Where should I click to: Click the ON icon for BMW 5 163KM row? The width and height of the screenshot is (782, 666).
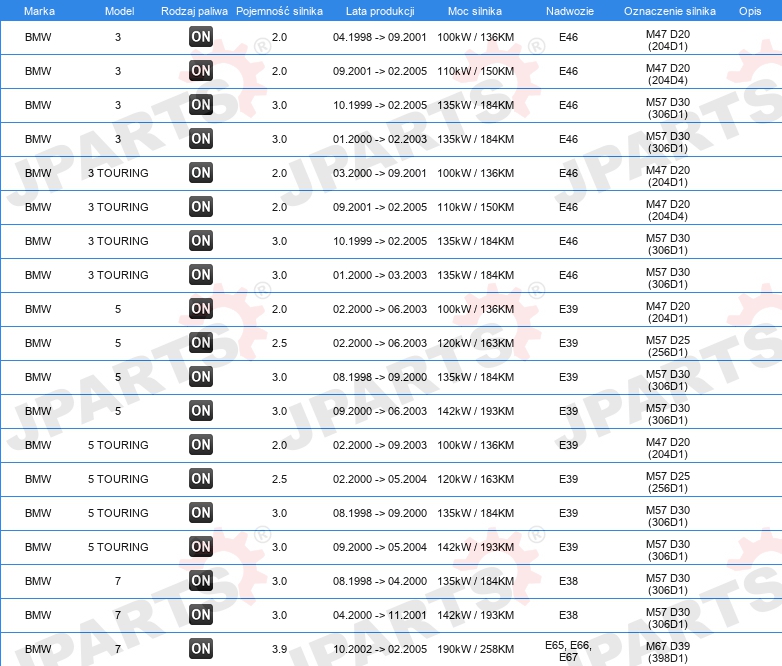[201, 343]
